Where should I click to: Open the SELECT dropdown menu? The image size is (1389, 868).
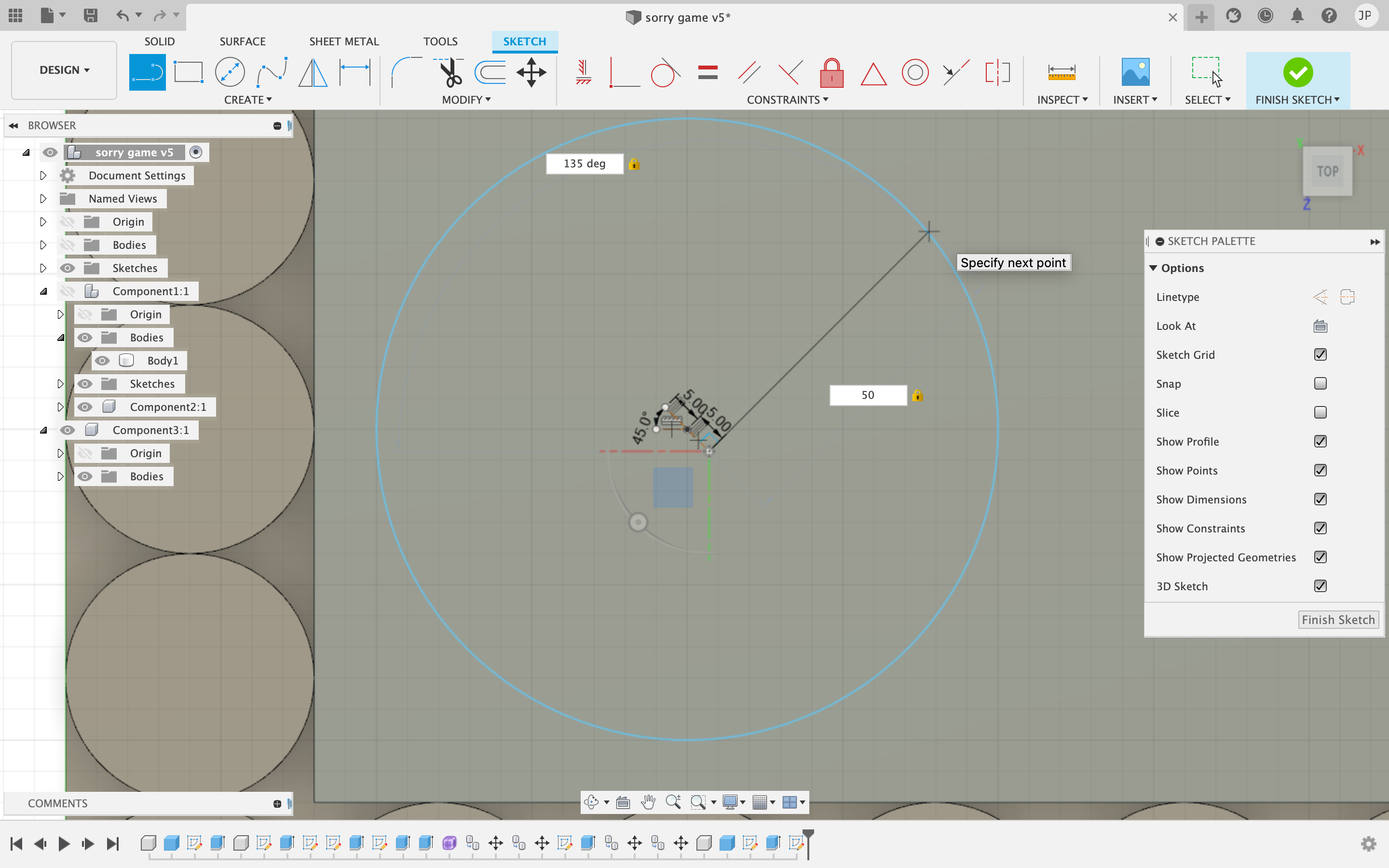(x=1208, y=100)
